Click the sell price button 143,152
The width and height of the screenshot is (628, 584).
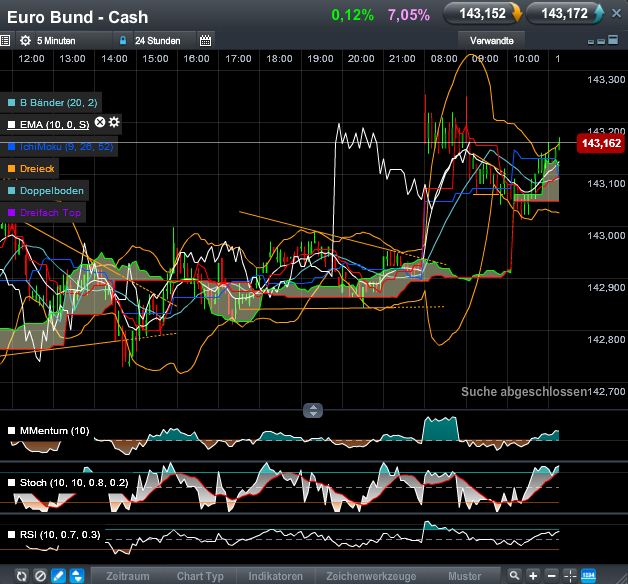tap(483, 14)
